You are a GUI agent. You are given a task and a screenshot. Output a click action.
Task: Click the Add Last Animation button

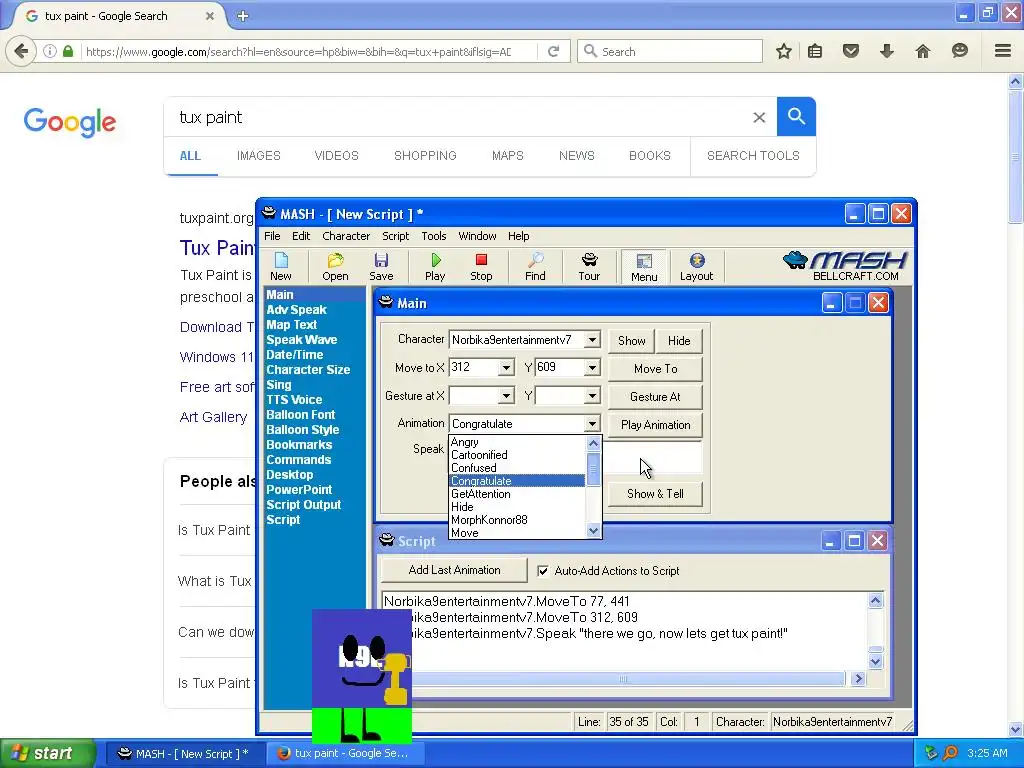(x=455, y=570)
